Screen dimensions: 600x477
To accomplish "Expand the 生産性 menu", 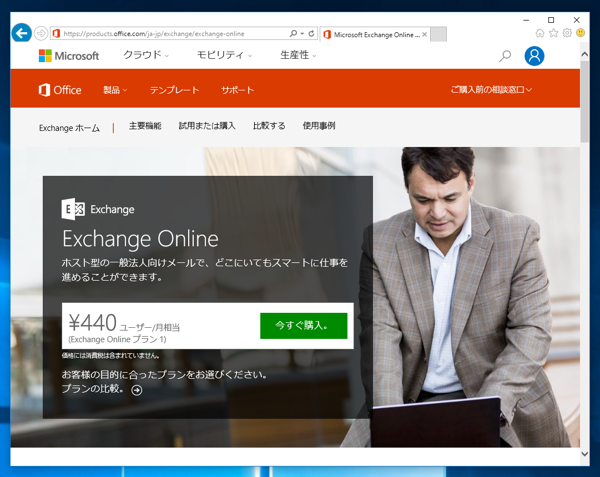I will coord(298,55).
